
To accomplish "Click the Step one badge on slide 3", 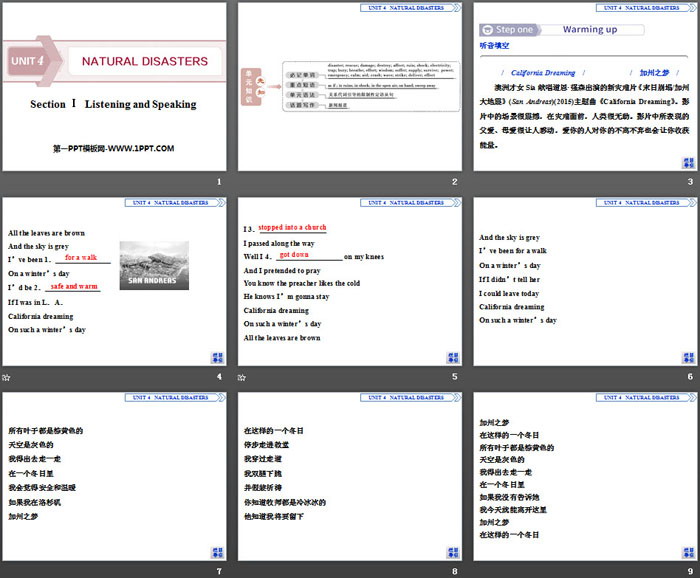I will 510,30.
